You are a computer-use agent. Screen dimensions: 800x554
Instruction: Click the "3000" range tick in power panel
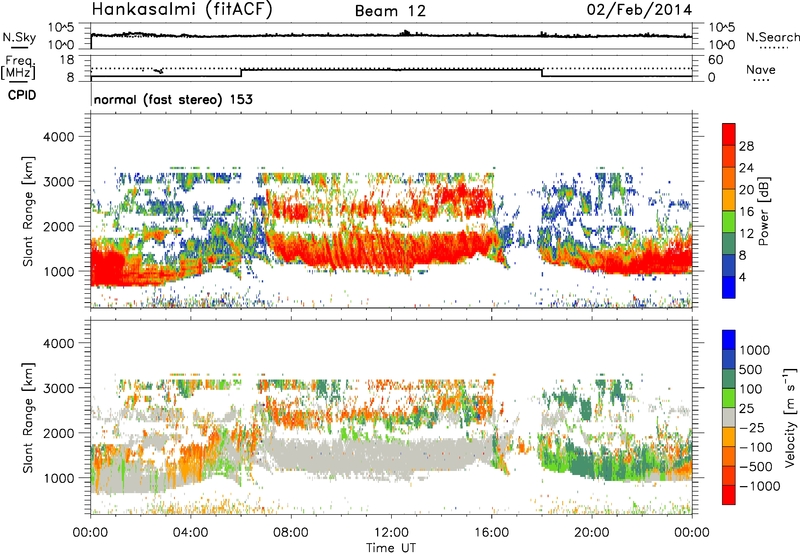(x=58, y=182)
